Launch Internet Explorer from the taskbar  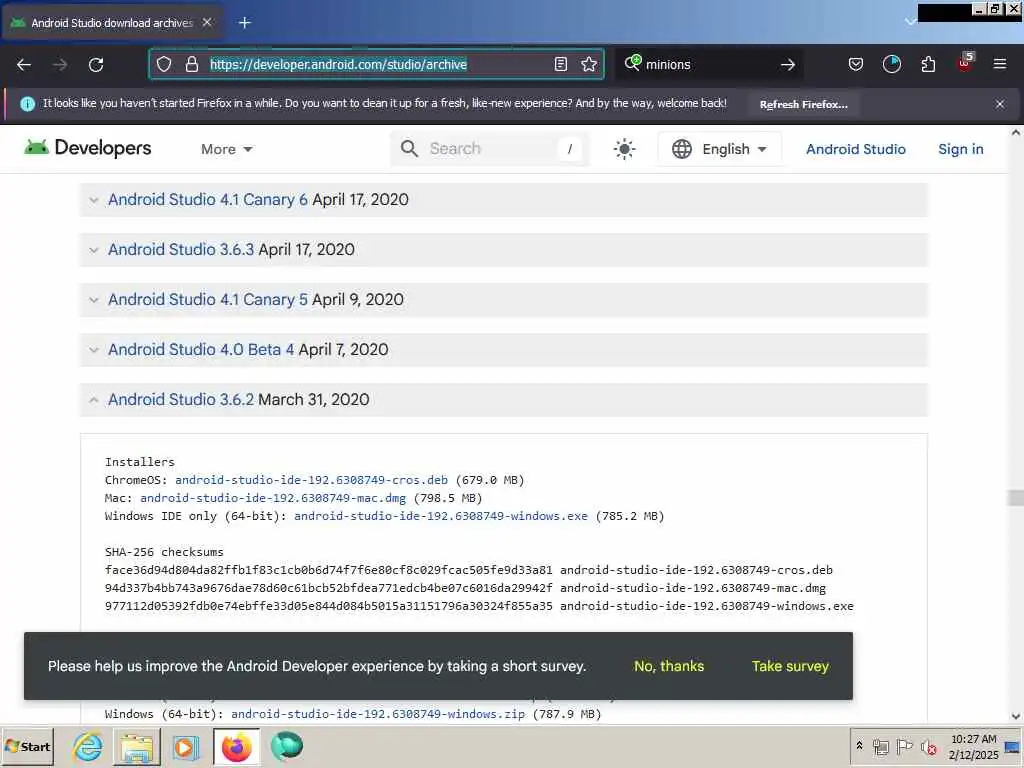[88, 746]
